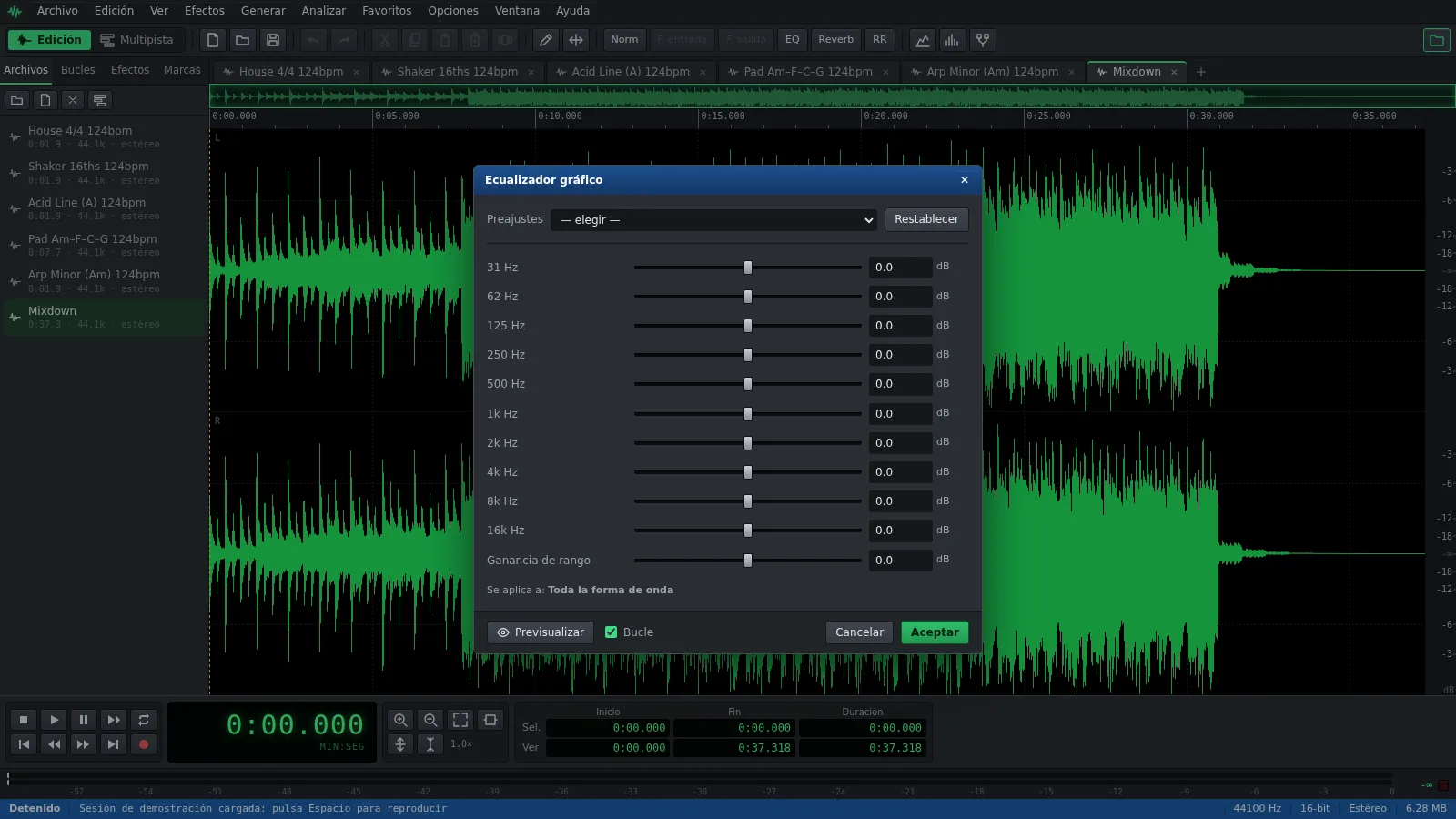Select the pencil draw tool icon
Image resolution: width=1456 pixels, height=819 pixels.
(x=545, y=40)
